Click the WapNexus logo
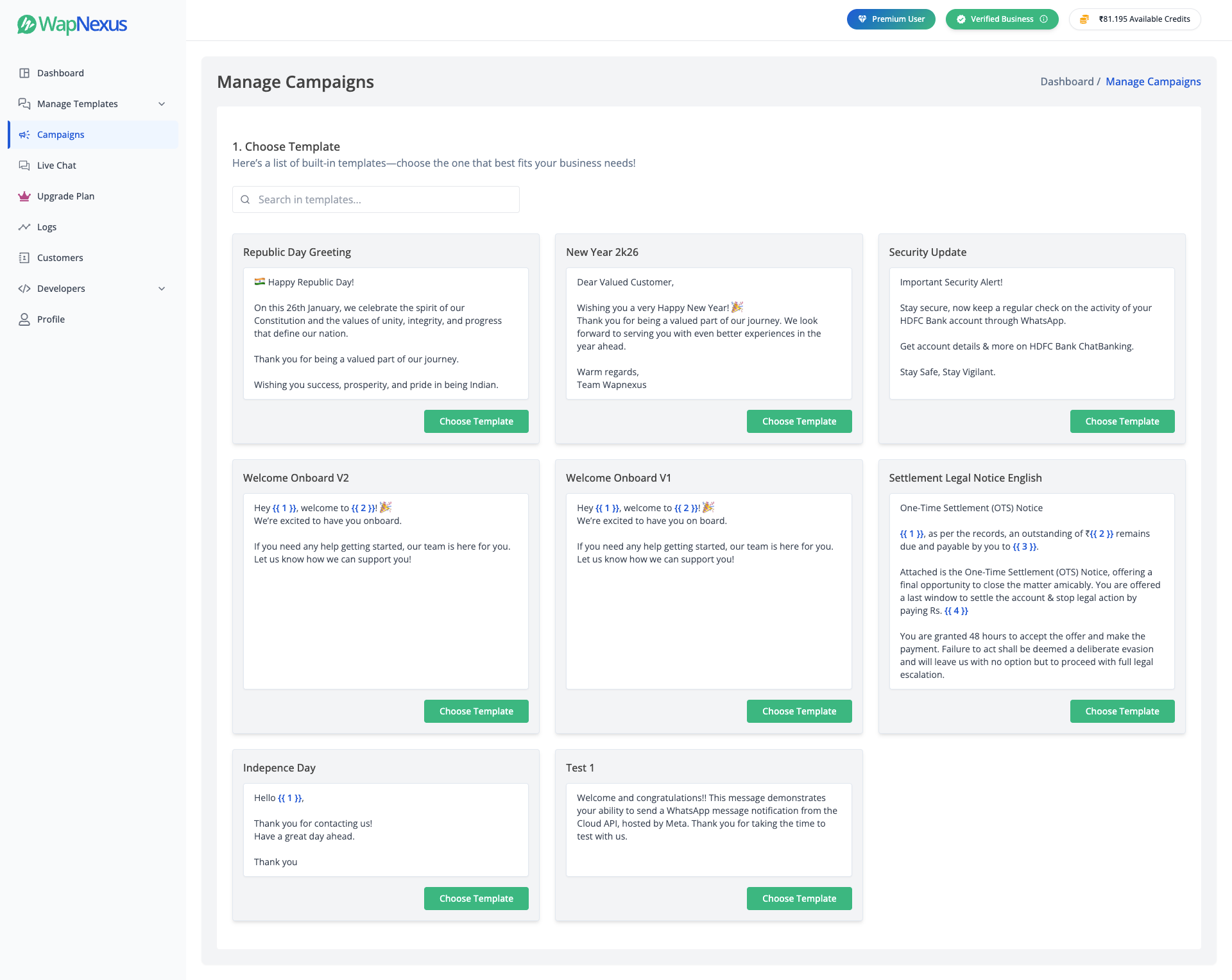Viewport: 1232px width, 980px height. 72,24
